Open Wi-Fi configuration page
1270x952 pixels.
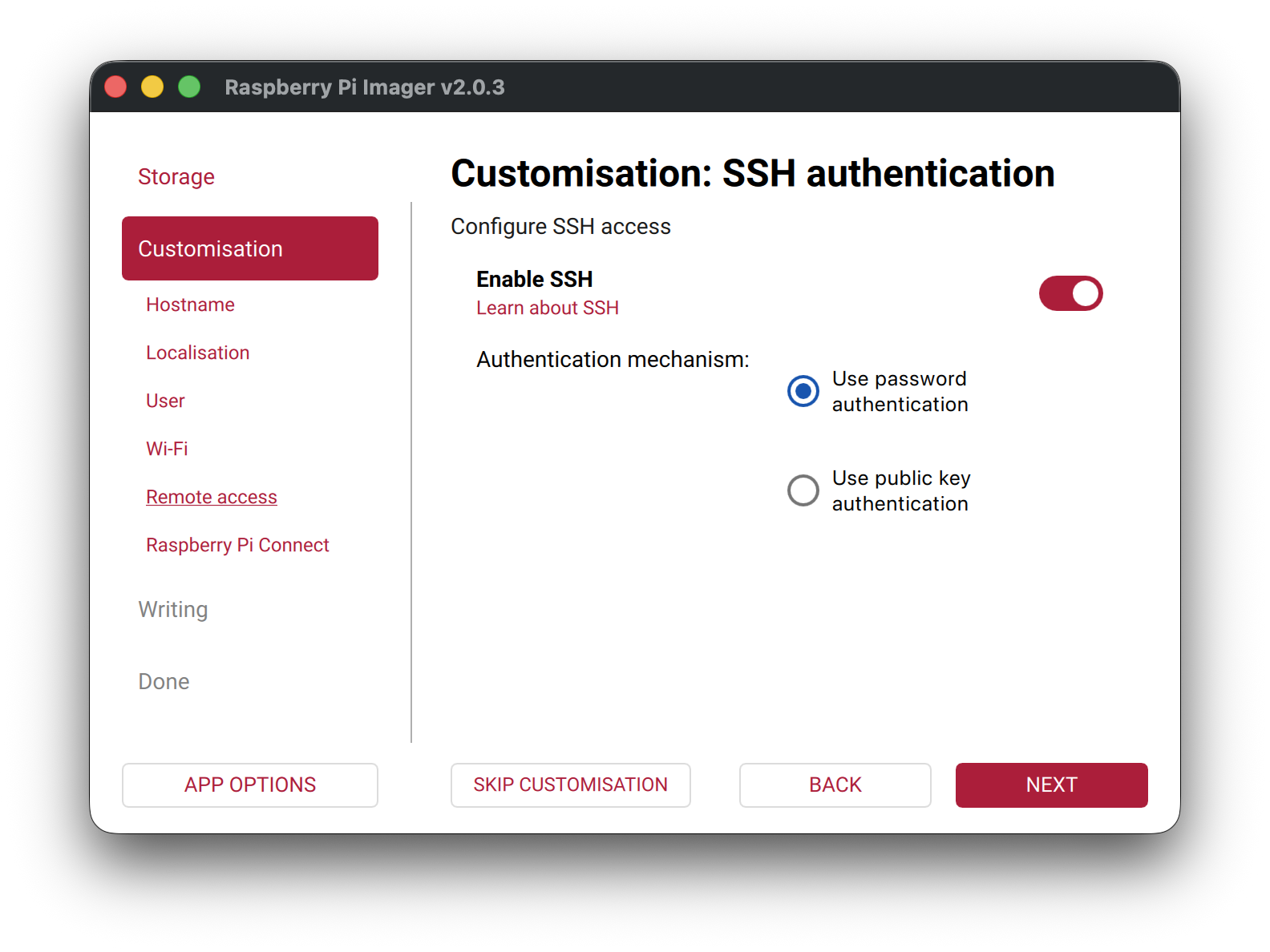[167, 449]
